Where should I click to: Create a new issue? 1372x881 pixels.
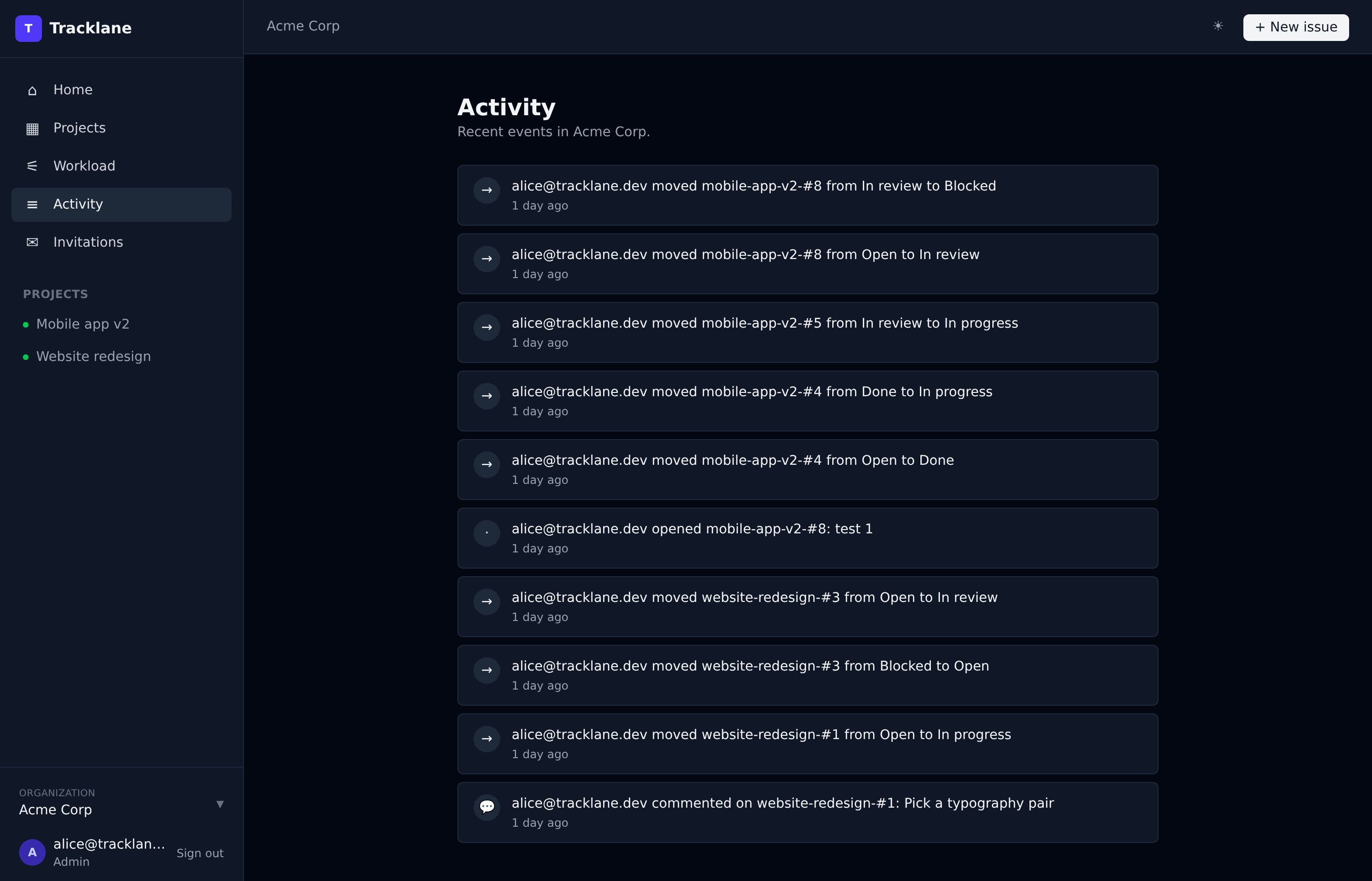point(1296,28)
